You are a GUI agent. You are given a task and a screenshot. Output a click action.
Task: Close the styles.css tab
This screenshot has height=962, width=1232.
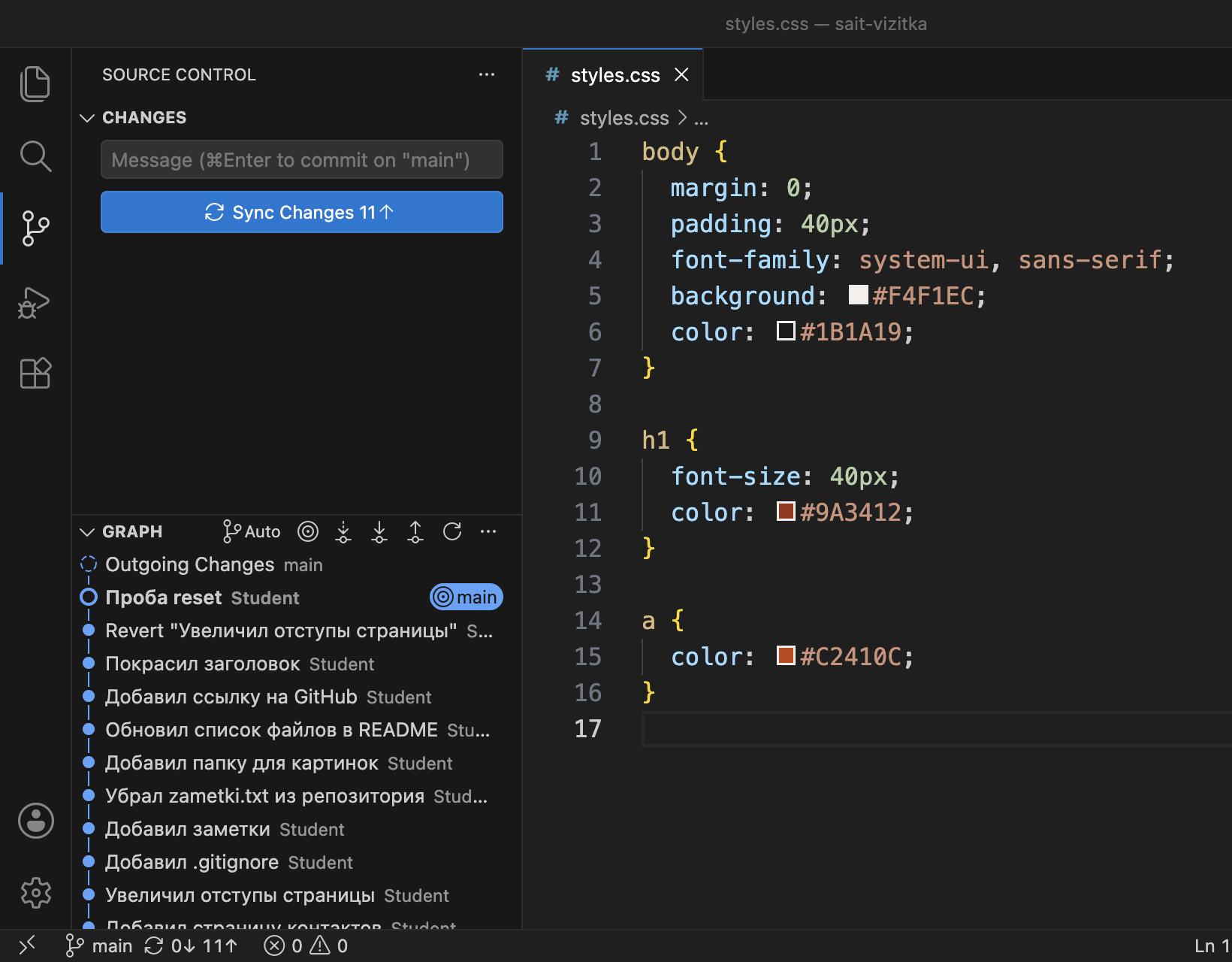(x=681, y=74)
